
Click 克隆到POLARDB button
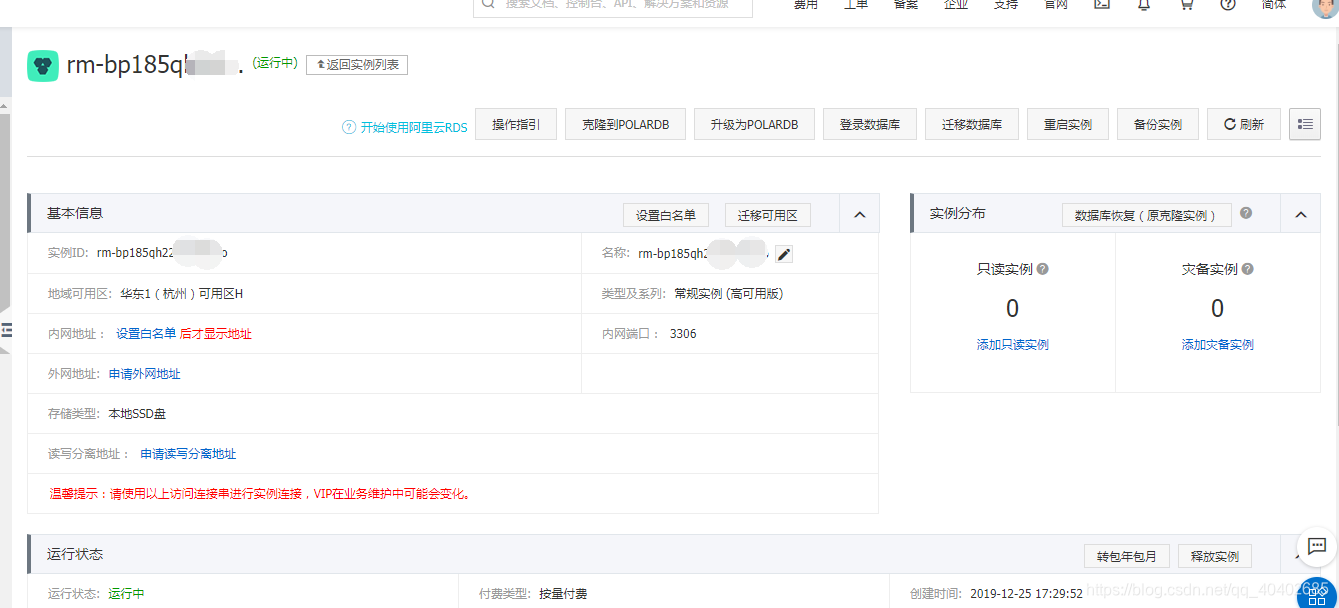[x=625, y=124]
